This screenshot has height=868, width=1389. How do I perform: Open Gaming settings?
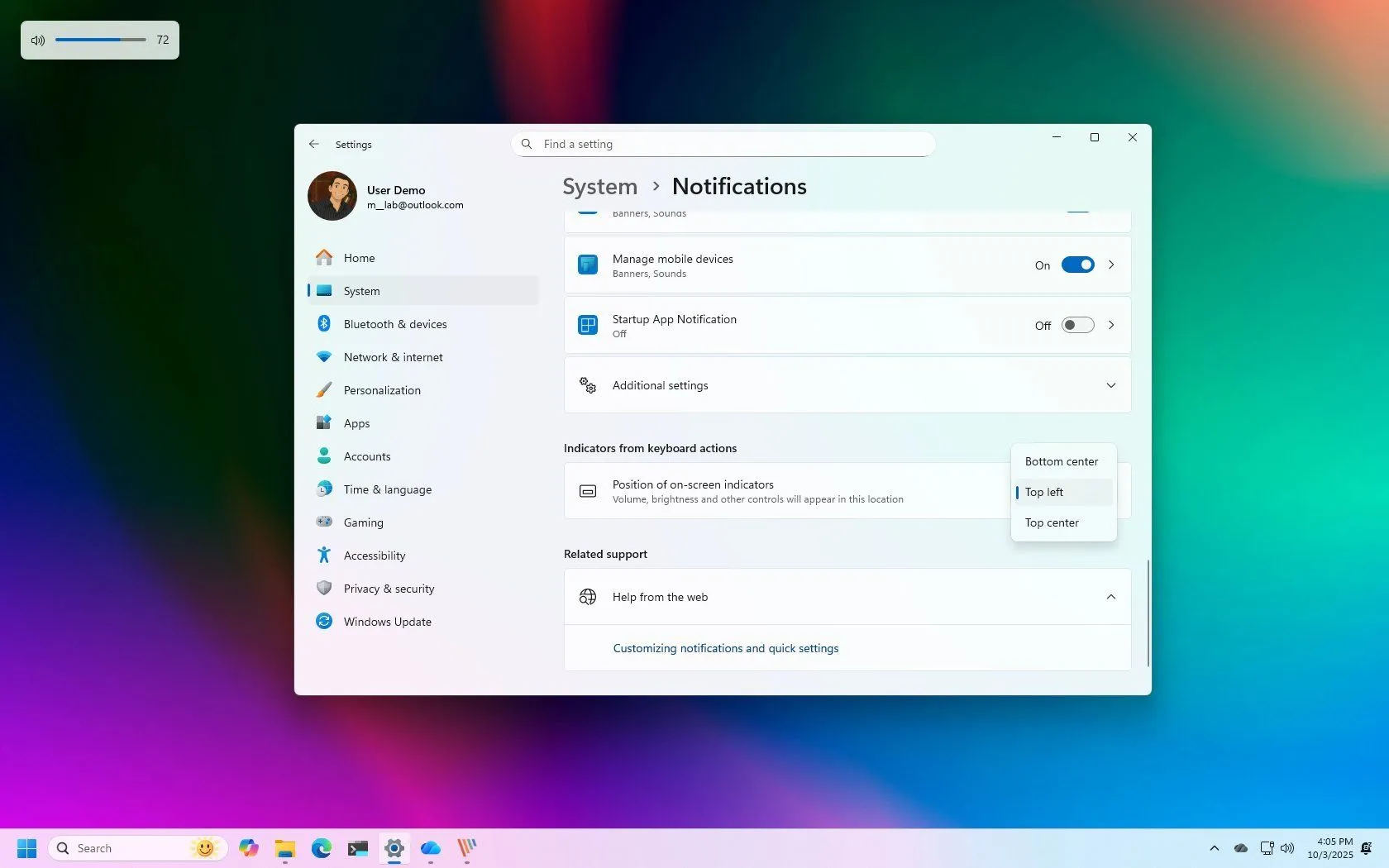[x=363, y=522]
